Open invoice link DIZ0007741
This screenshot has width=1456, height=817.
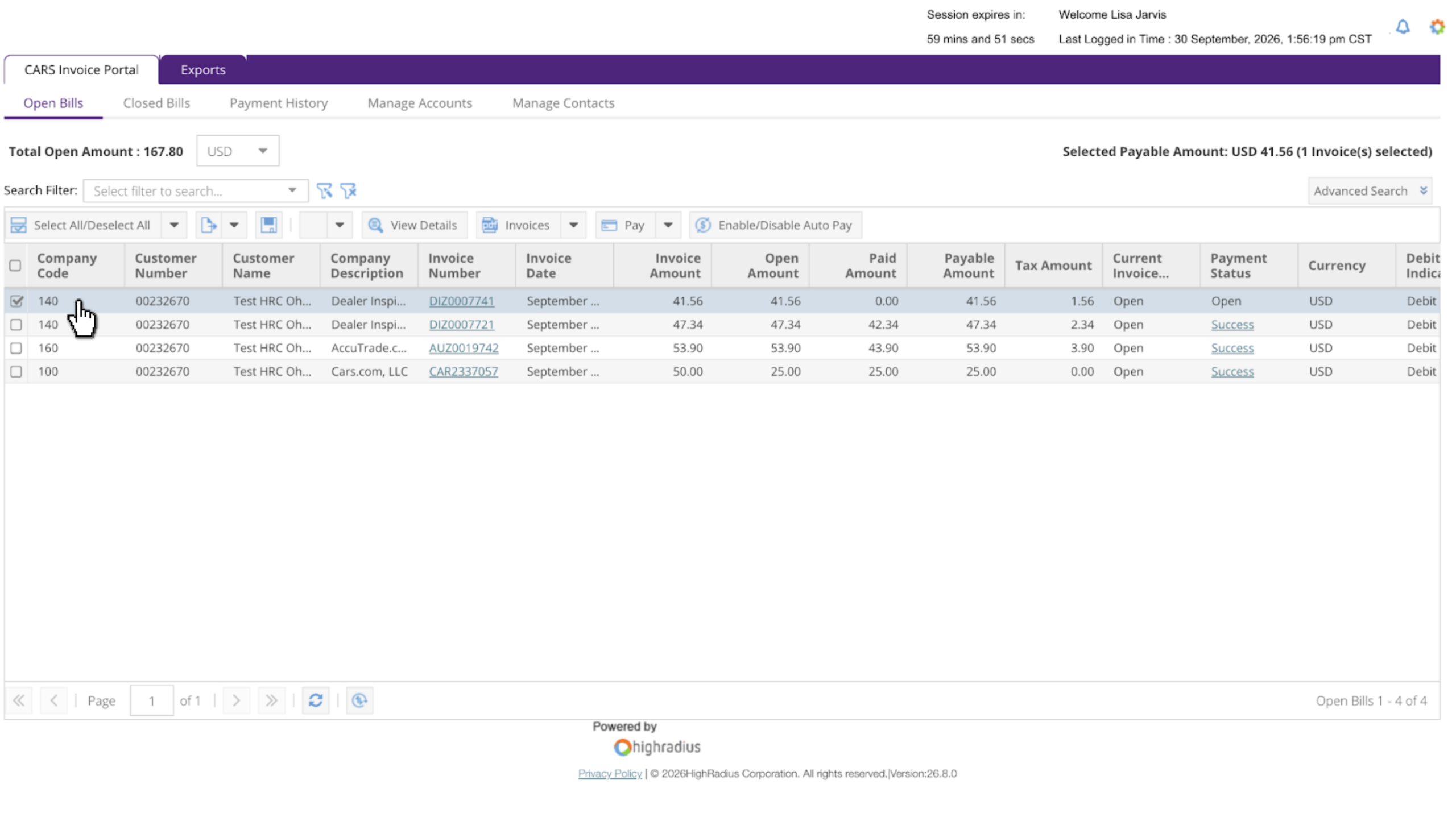[x=461, y=301]
